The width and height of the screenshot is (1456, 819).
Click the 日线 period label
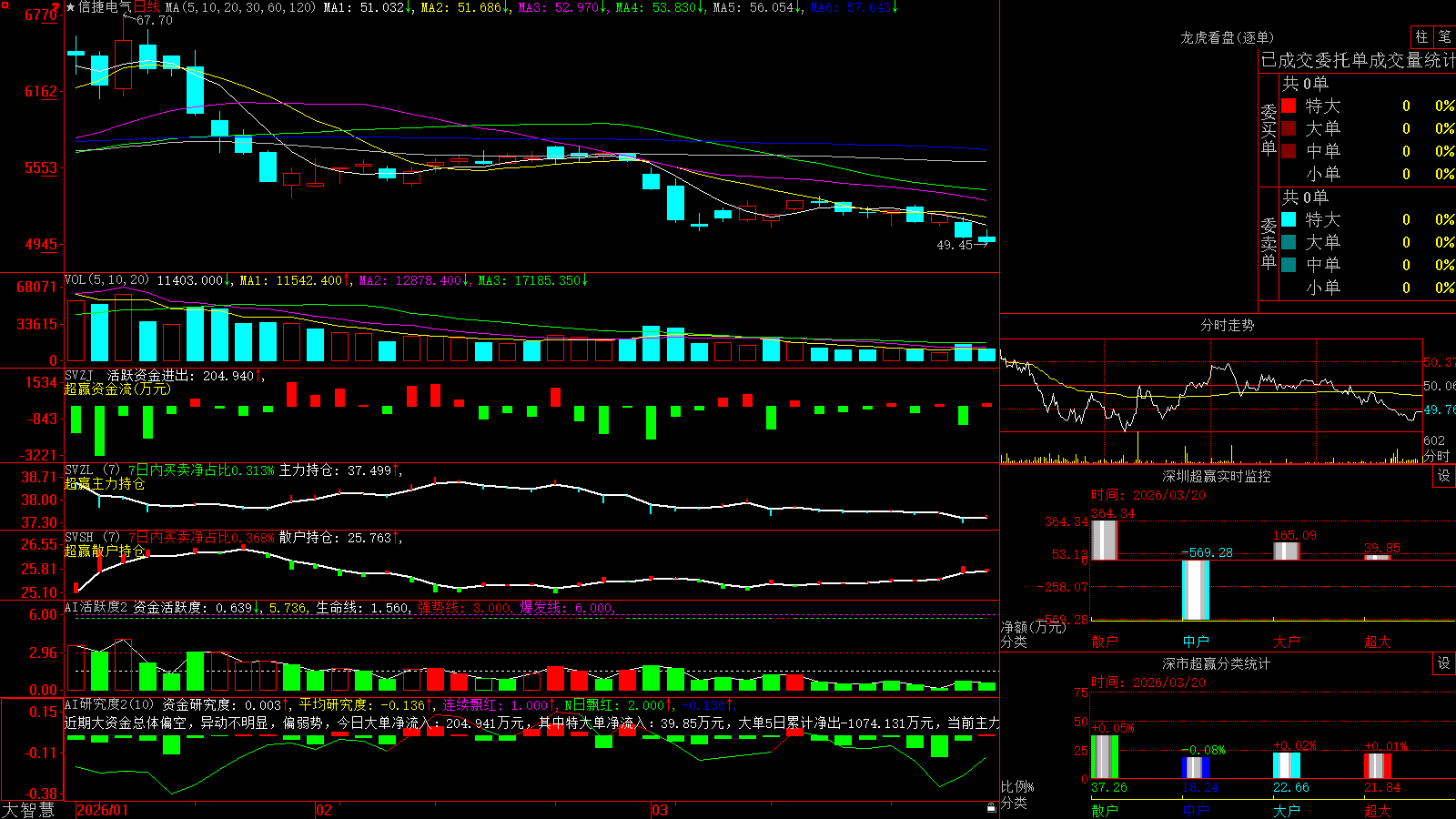click(147, 7)
